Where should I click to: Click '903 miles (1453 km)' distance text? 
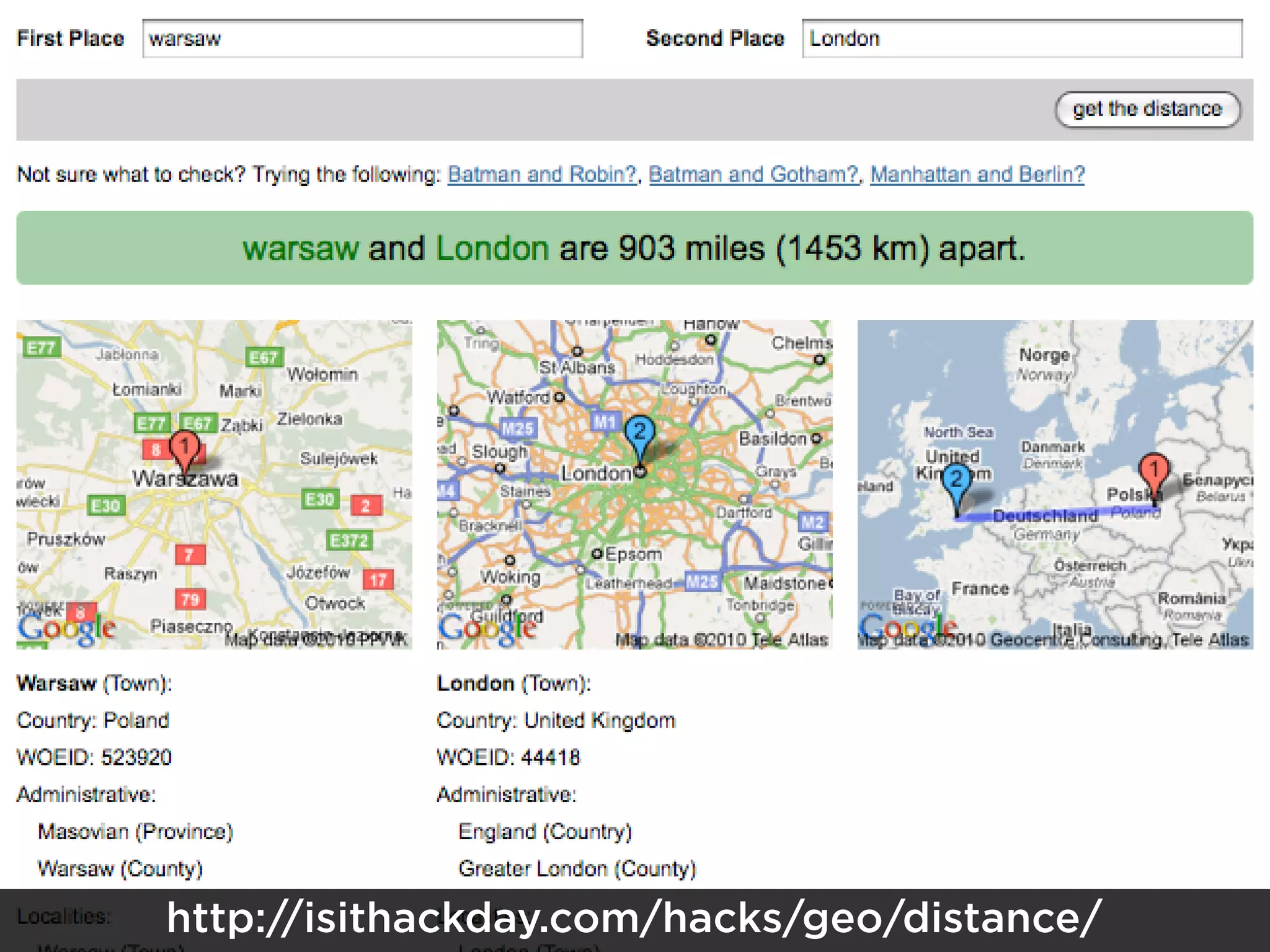[x=775, y=249]
